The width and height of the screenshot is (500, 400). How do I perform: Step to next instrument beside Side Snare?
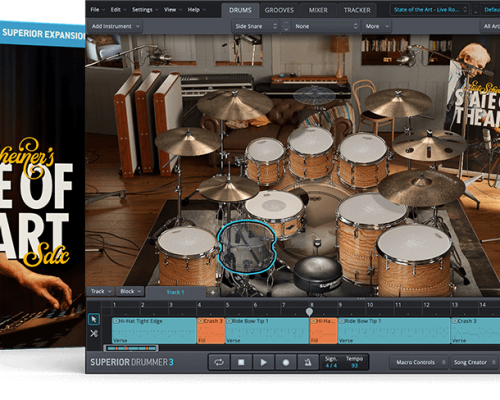coord(286,29)
